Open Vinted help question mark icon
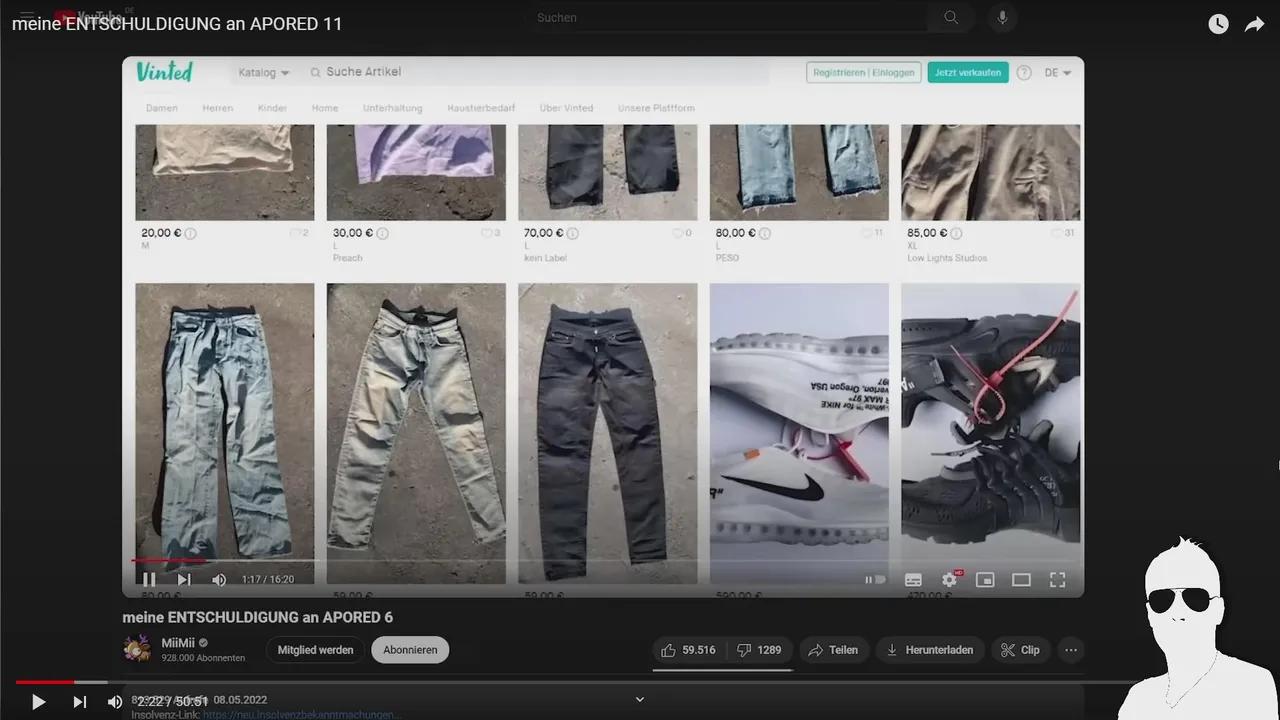The image size is (1280, 720). point(1024,73)
